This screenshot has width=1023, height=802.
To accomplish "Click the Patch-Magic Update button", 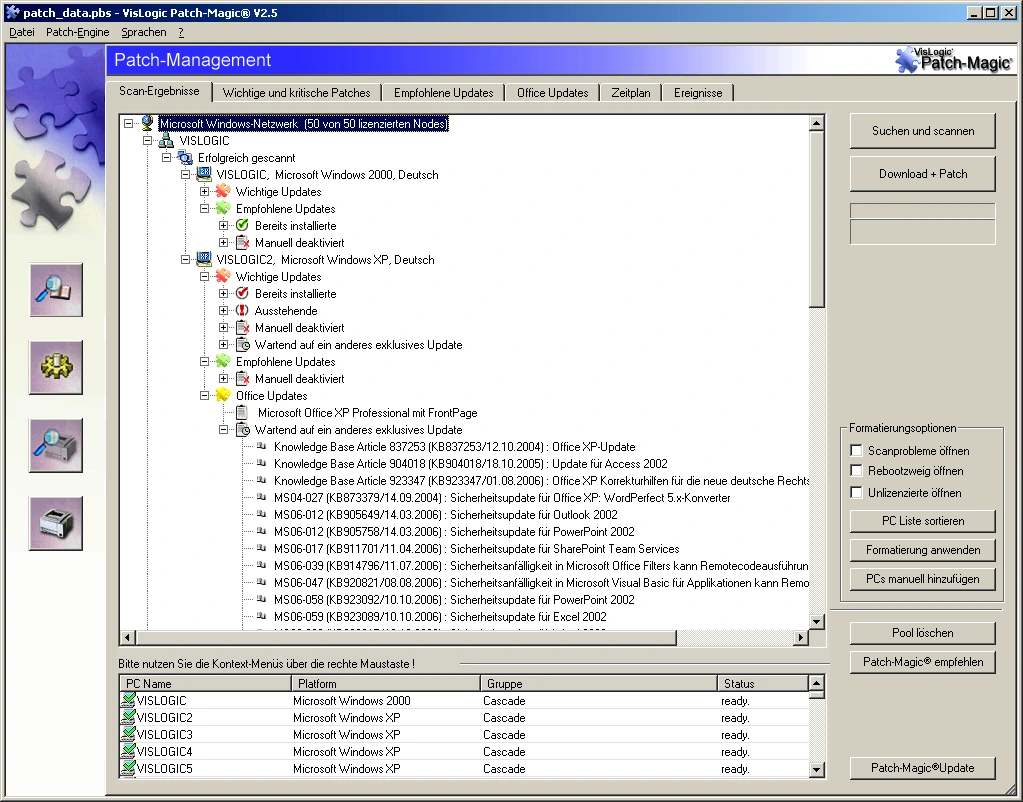I will click(923, 767).
